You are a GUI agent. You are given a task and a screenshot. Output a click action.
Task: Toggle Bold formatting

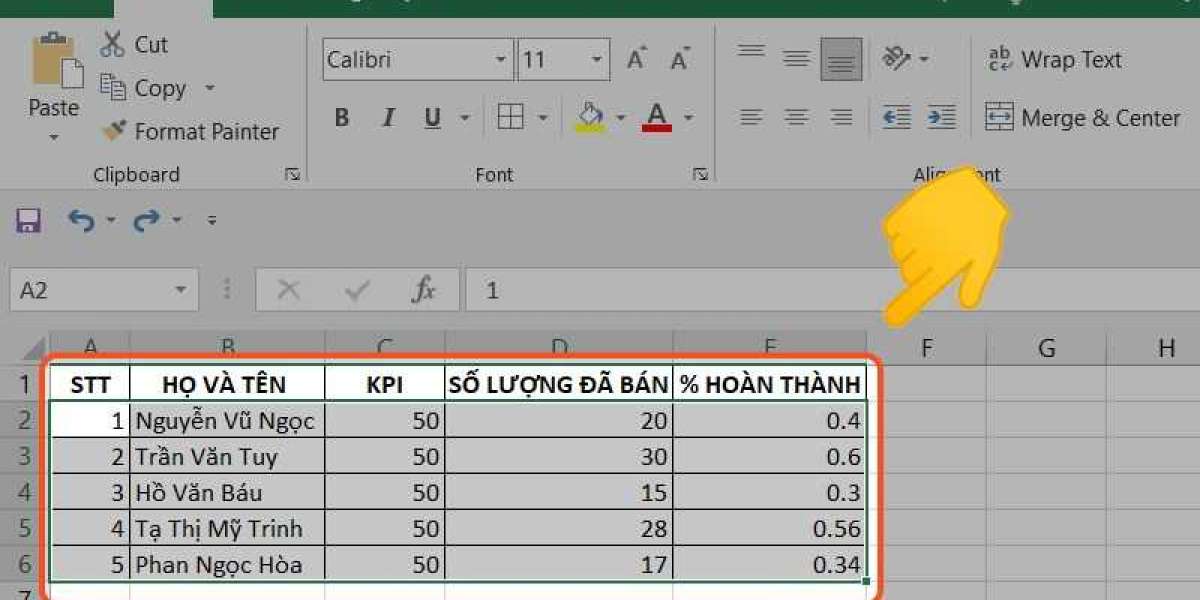pyautogui.click(x=342, y=118)
